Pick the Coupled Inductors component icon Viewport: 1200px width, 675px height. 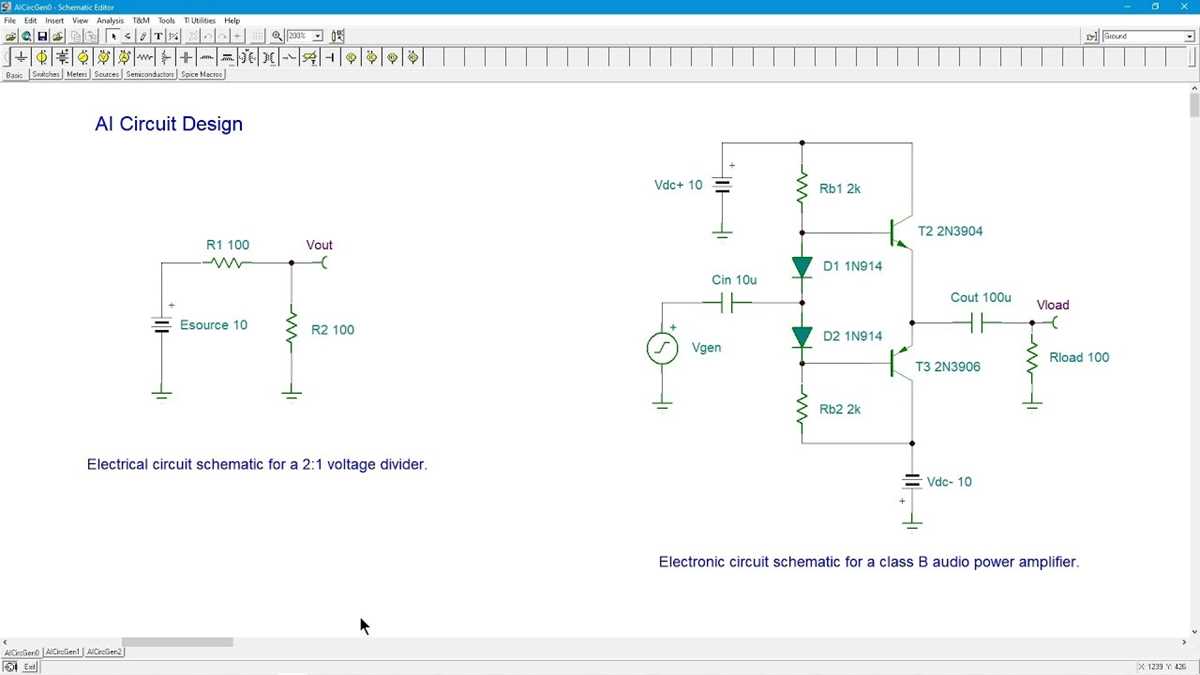point(247,57)
